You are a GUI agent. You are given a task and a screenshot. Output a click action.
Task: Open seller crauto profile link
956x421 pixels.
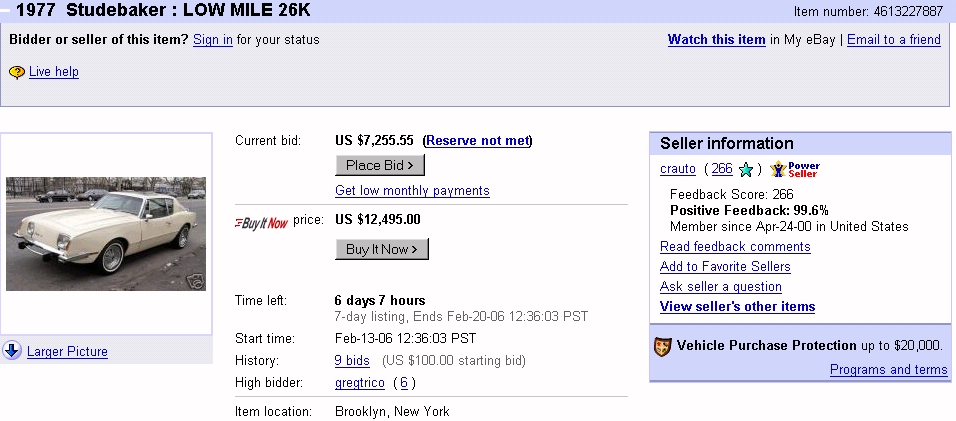(x=678, y=169)
